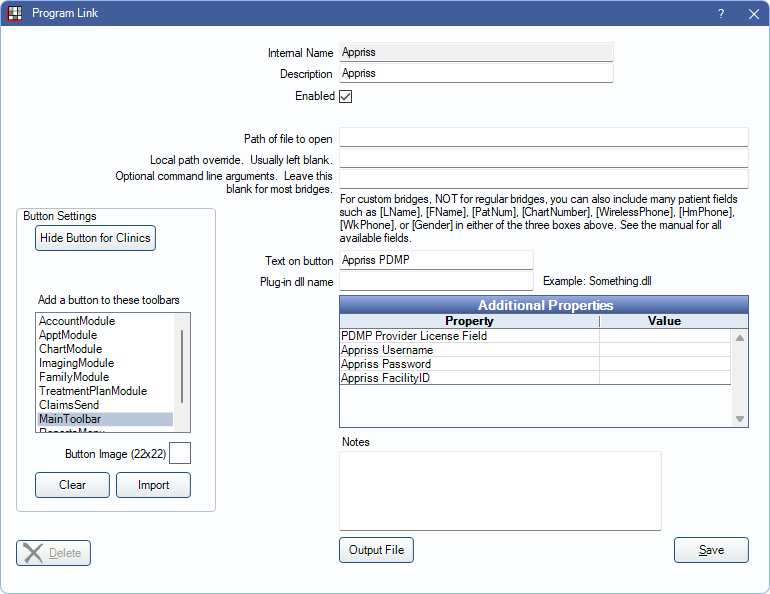Click the Internal Name field

pyautogui.click(x=476, y=52)
